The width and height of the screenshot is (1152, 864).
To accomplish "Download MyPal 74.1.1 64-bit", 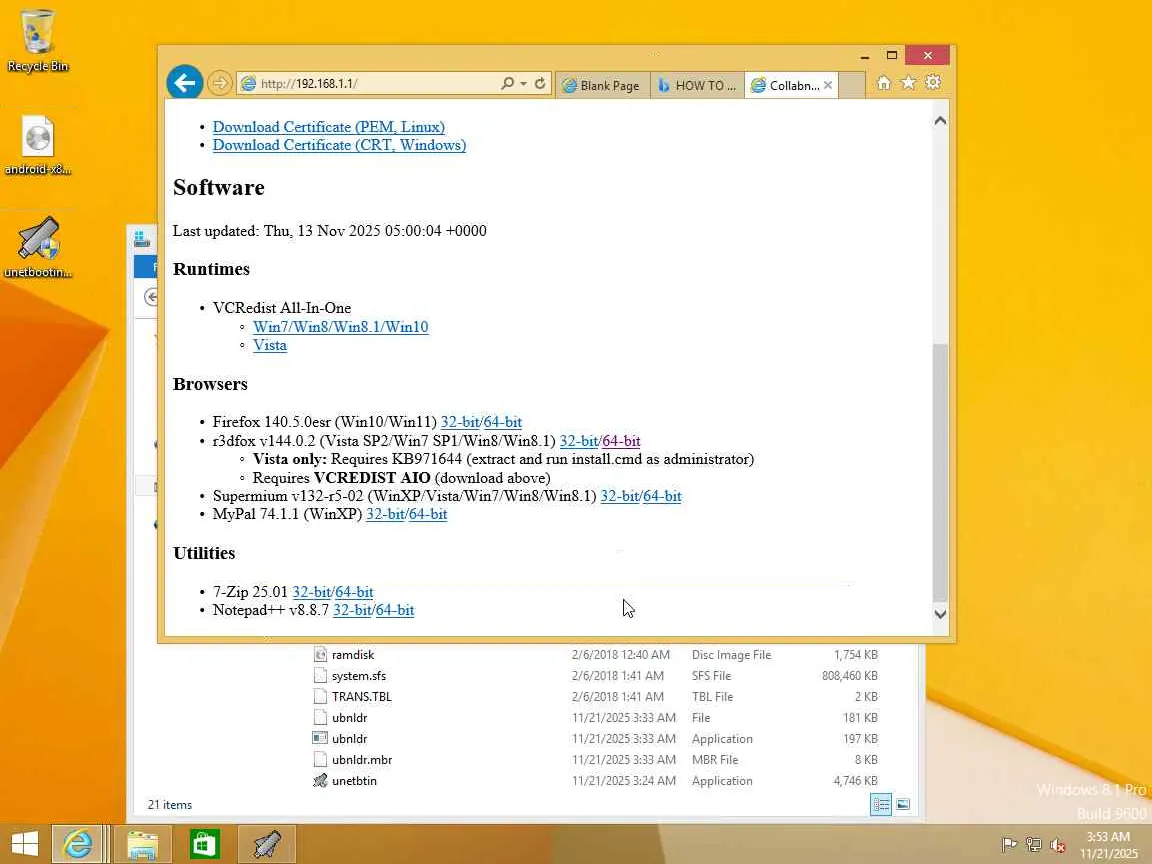I will click(428, 514).
